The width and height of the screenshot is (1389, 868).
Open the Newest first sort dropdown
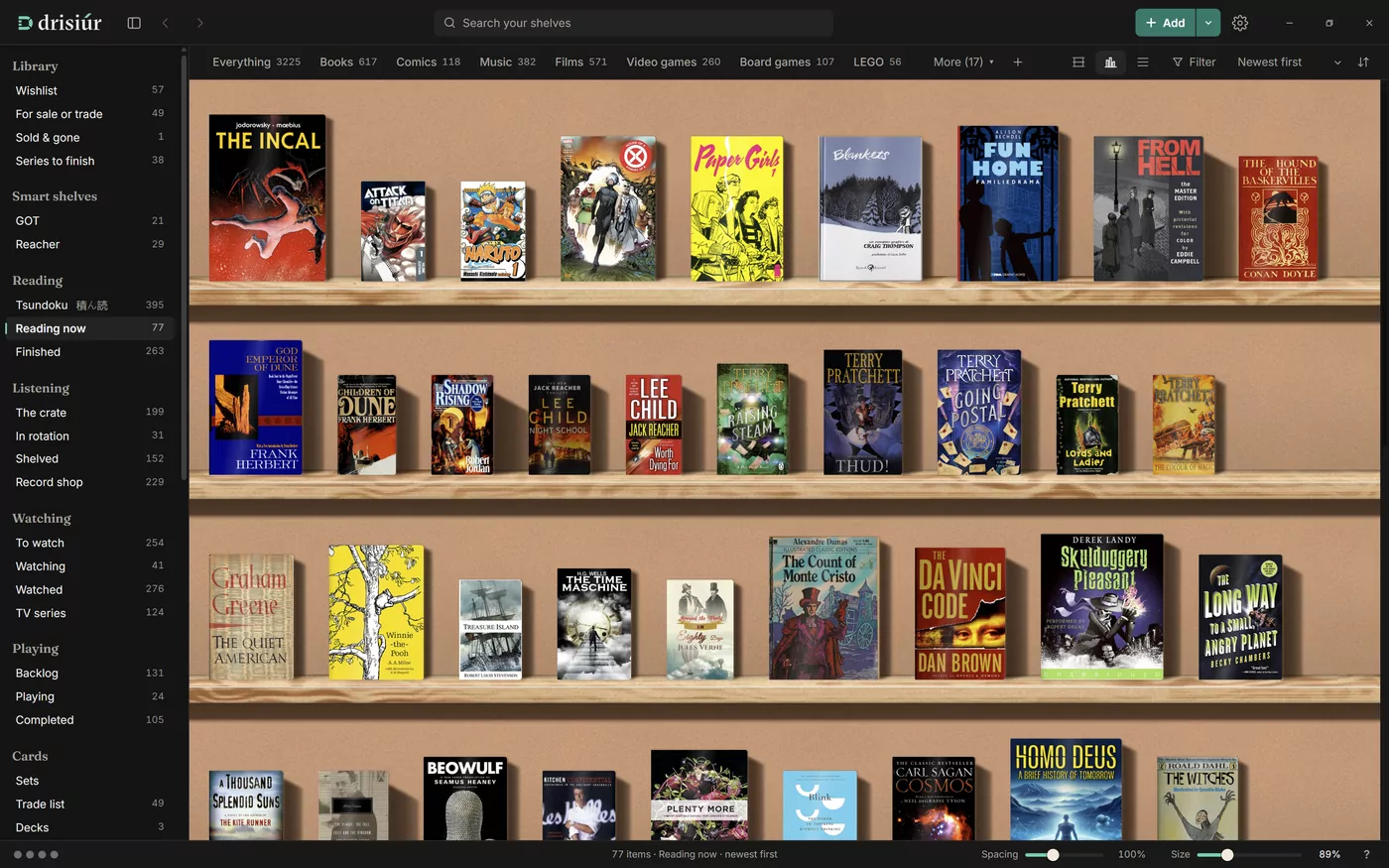point(1289,62)
